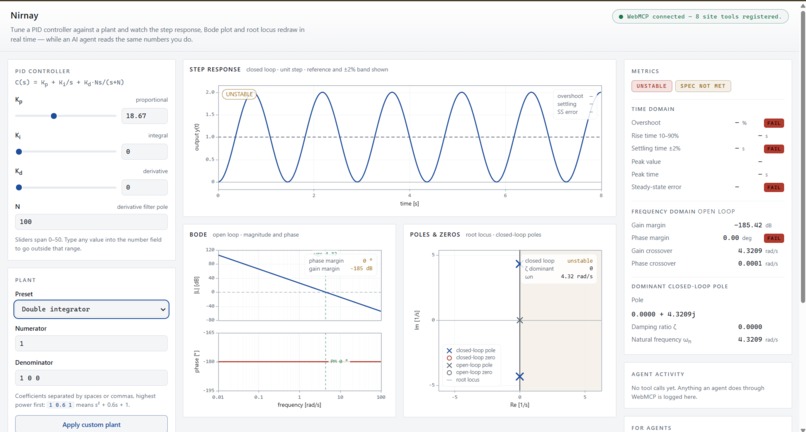
Task: Click the Kd numeric input field
Action: [x=144, y=187]
